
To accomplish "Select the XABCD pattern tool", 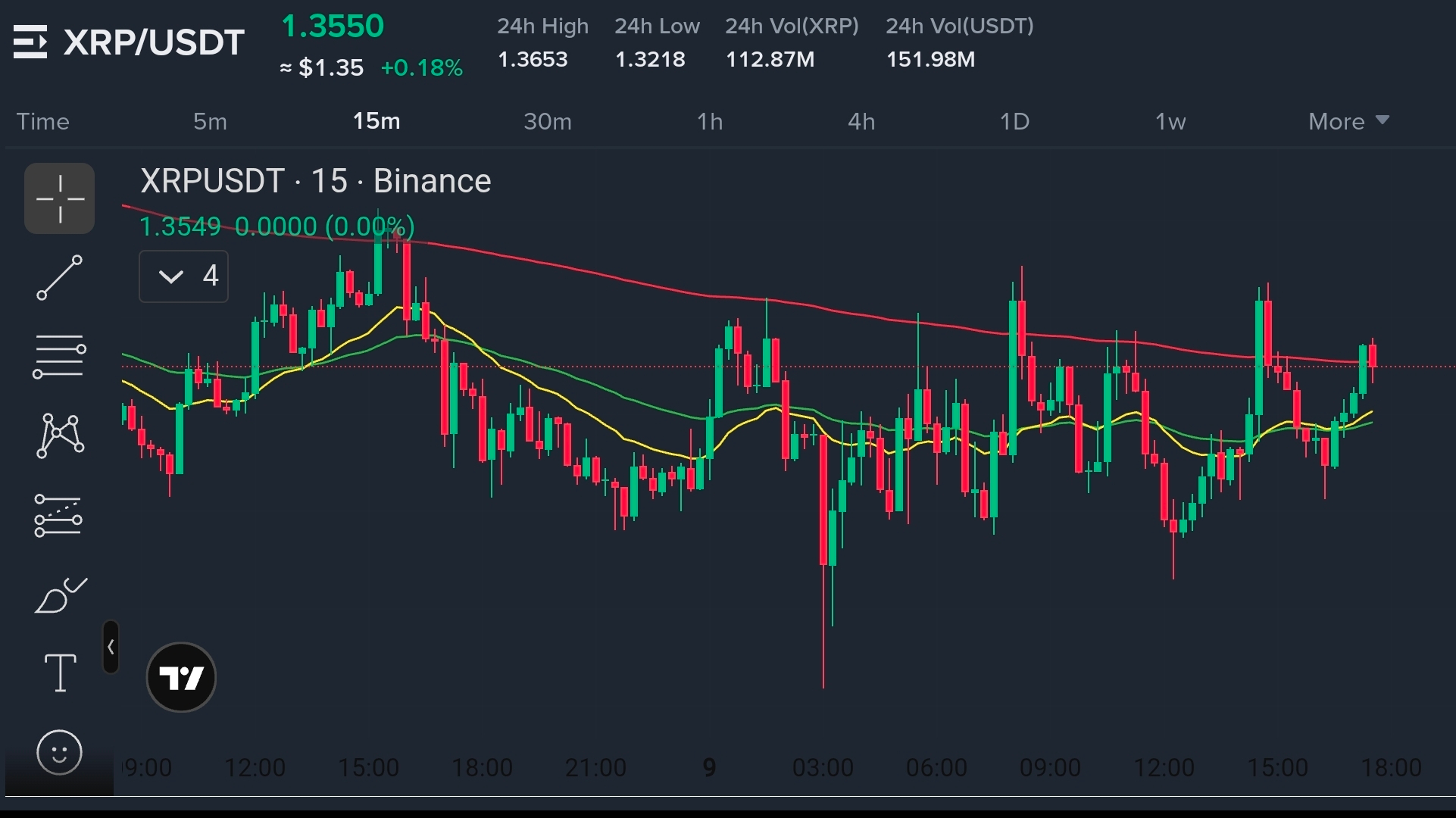I will (59, 435).
